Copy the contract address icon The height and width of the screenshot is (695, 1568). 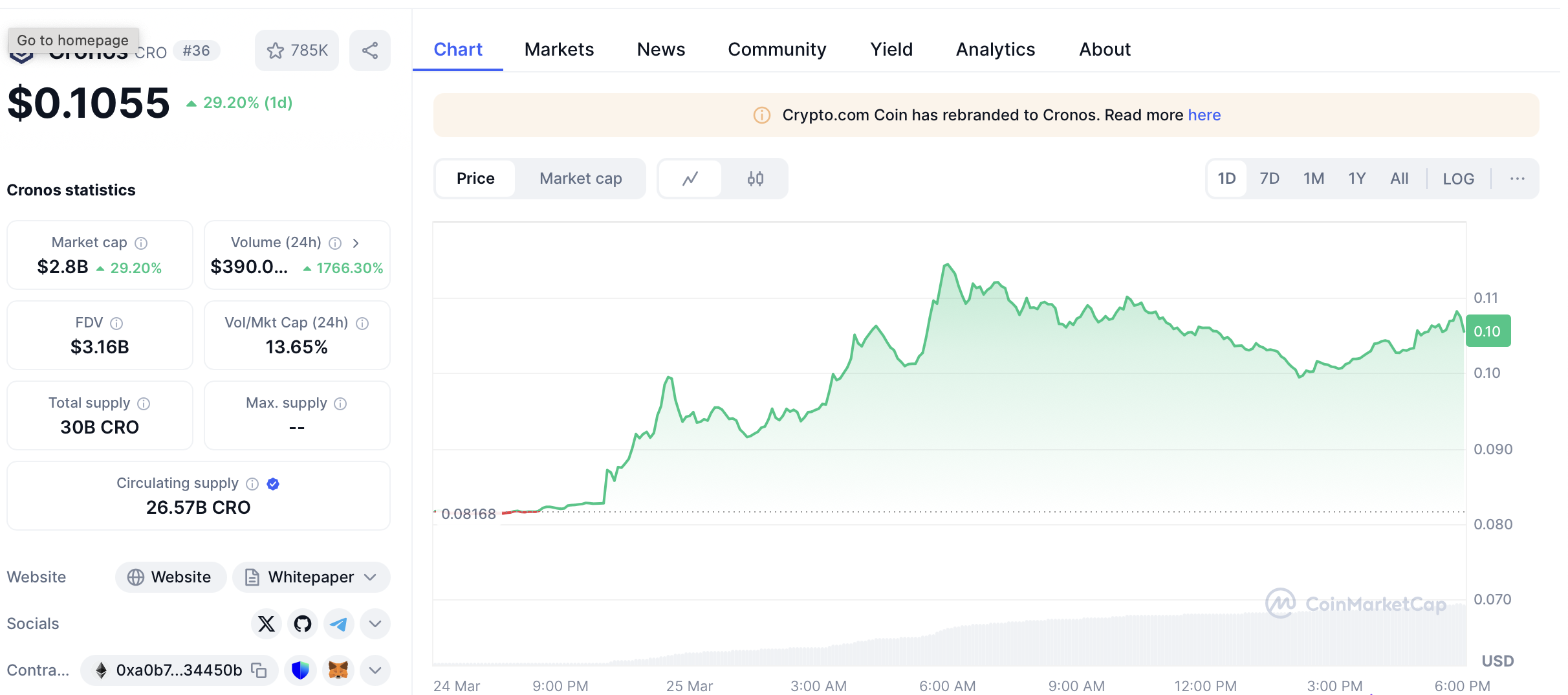point(259,670)
